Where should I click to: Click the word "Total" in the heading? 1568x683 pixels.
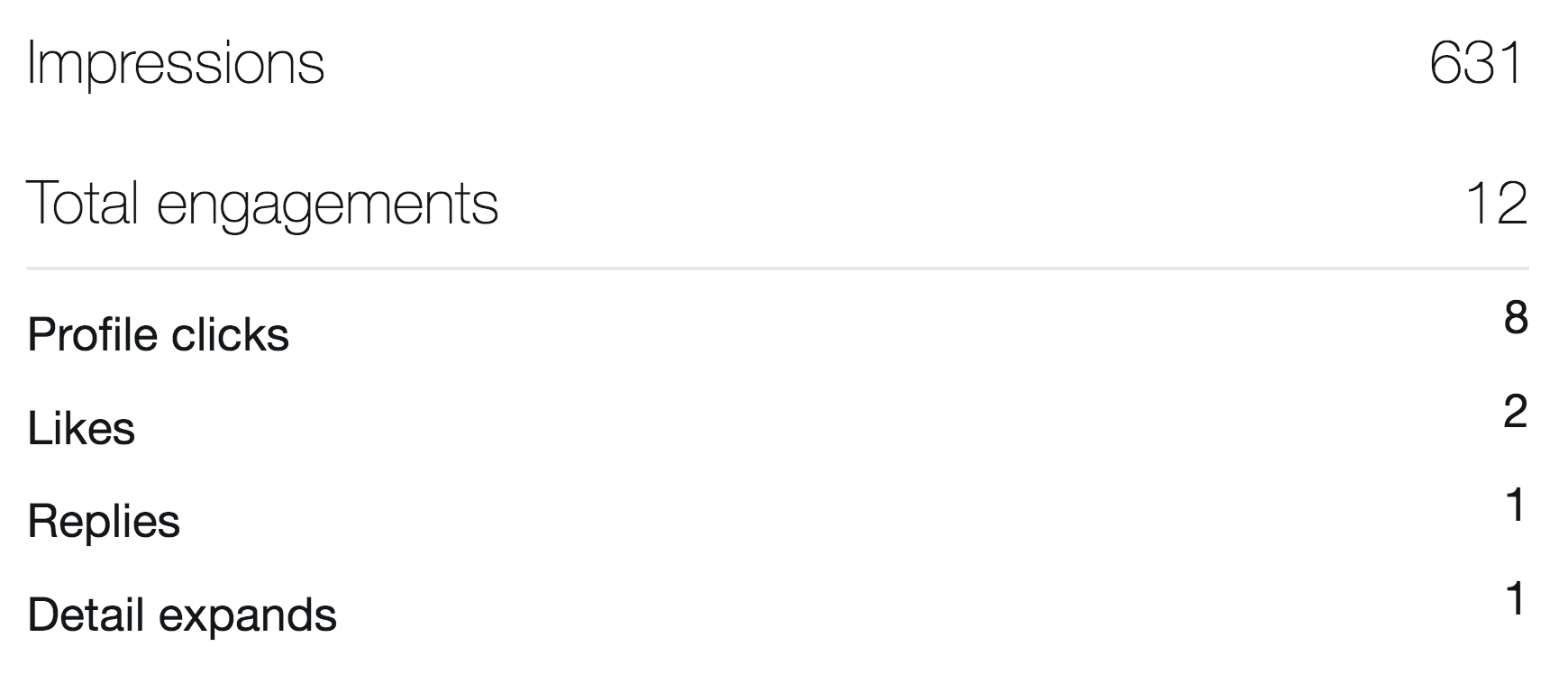coord(83,203)
